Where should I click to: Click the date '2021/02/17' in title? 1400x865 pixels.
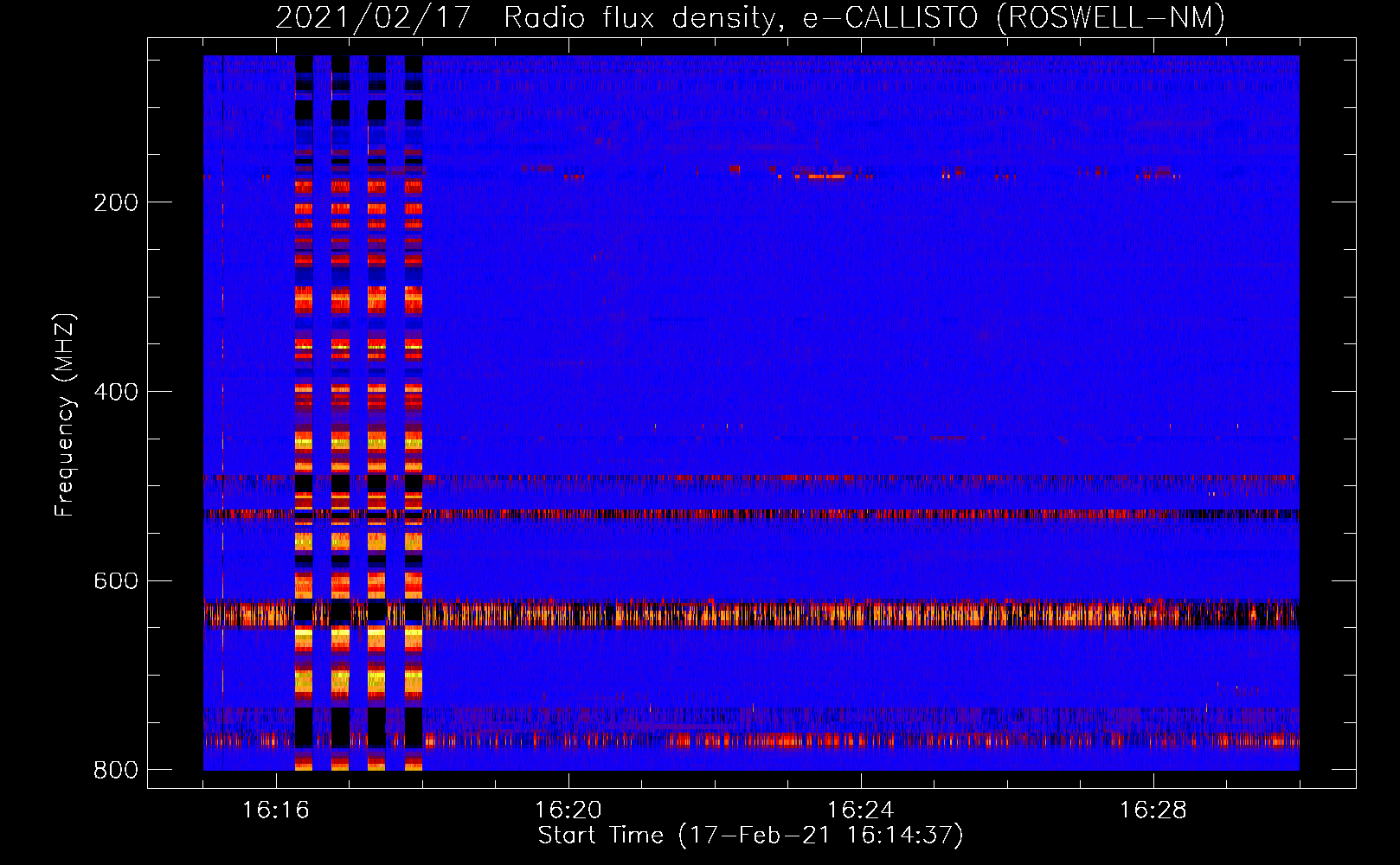pos(373,18)
